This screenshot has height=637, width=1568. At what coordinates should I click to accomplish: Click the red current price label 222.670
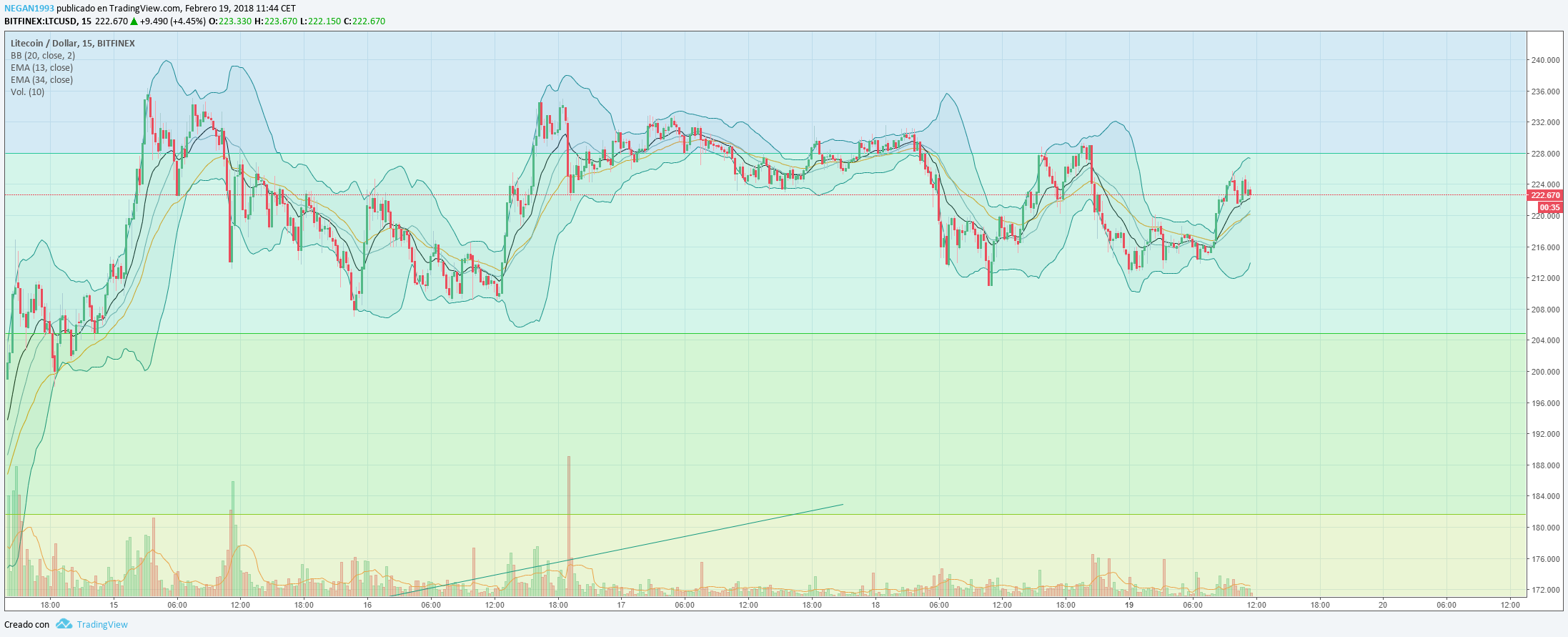pyautogui.click(x=1544, y=195)
